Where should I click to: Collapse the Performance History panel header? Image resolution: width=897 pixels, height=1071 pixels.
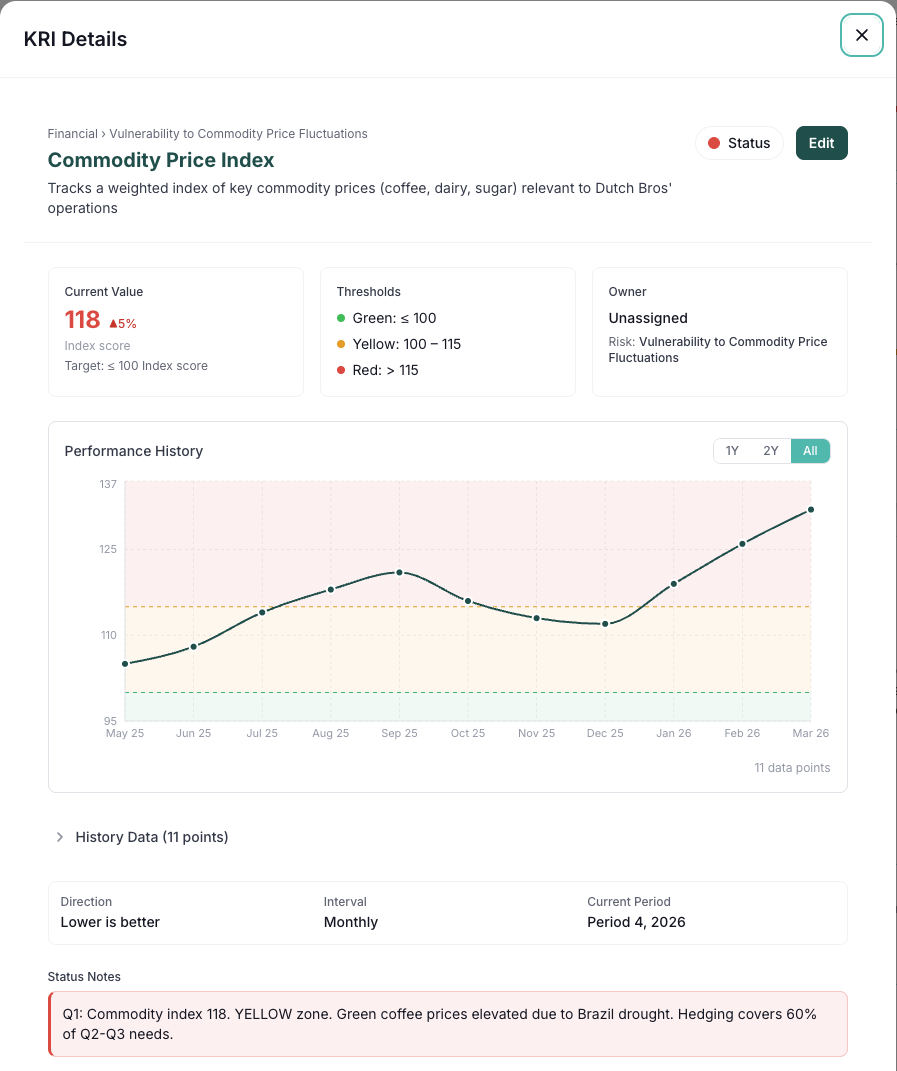coord(133,451)
